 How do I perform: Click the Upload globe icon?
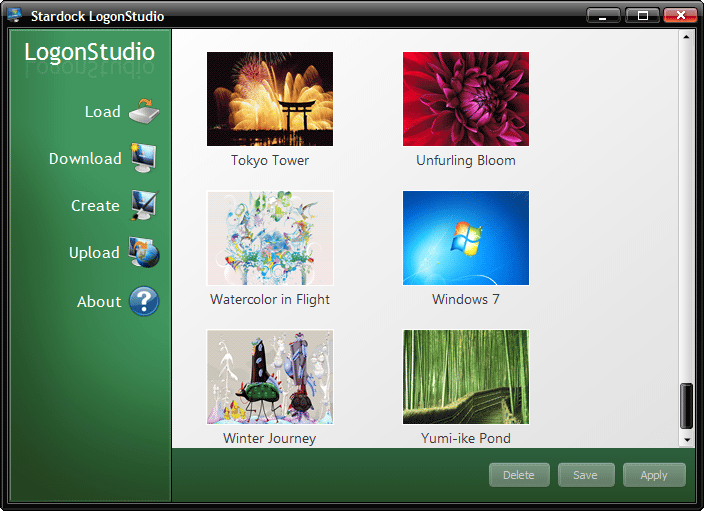tap(144, 252)
